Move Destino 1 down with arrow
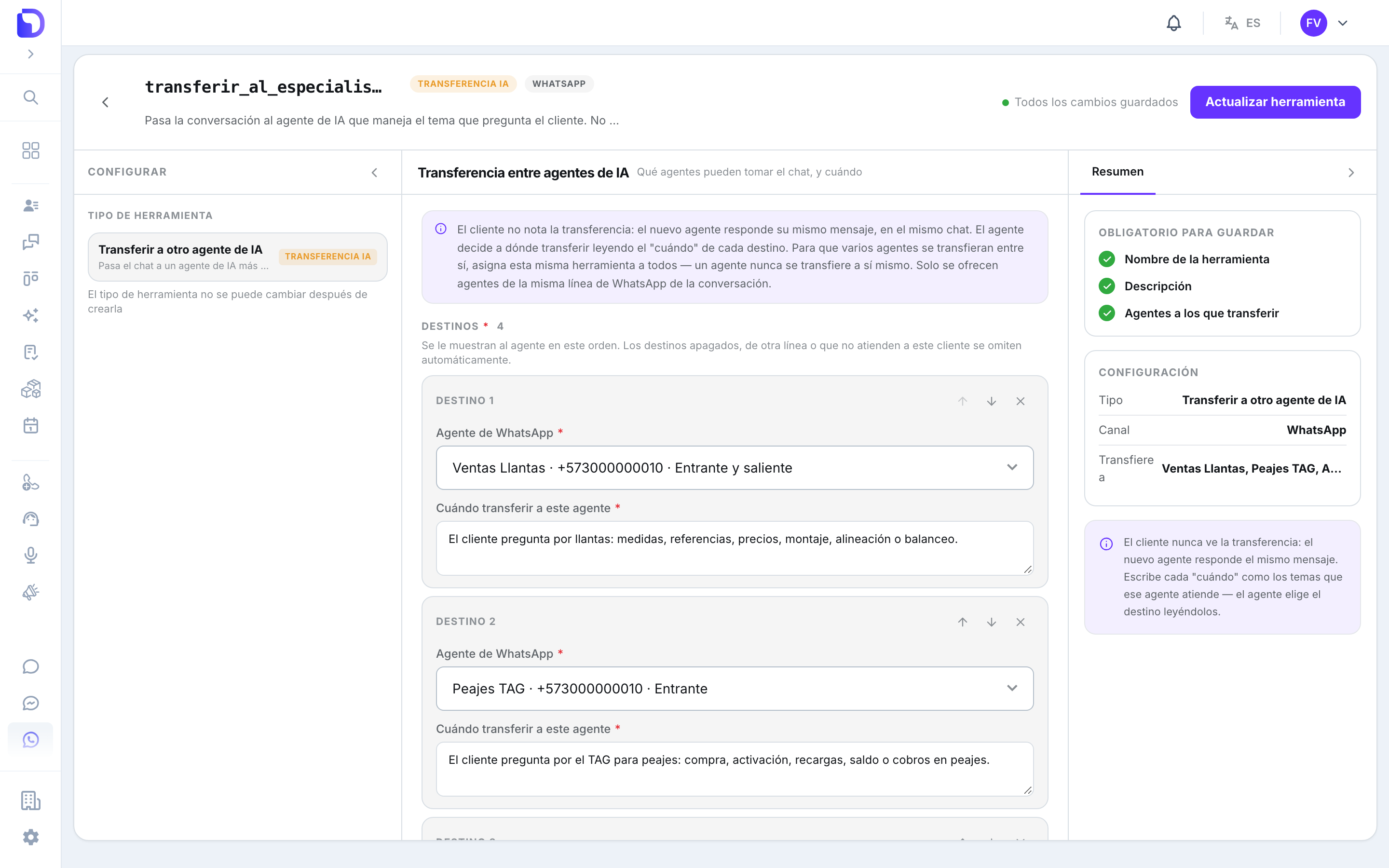 (x=991, y=401)
